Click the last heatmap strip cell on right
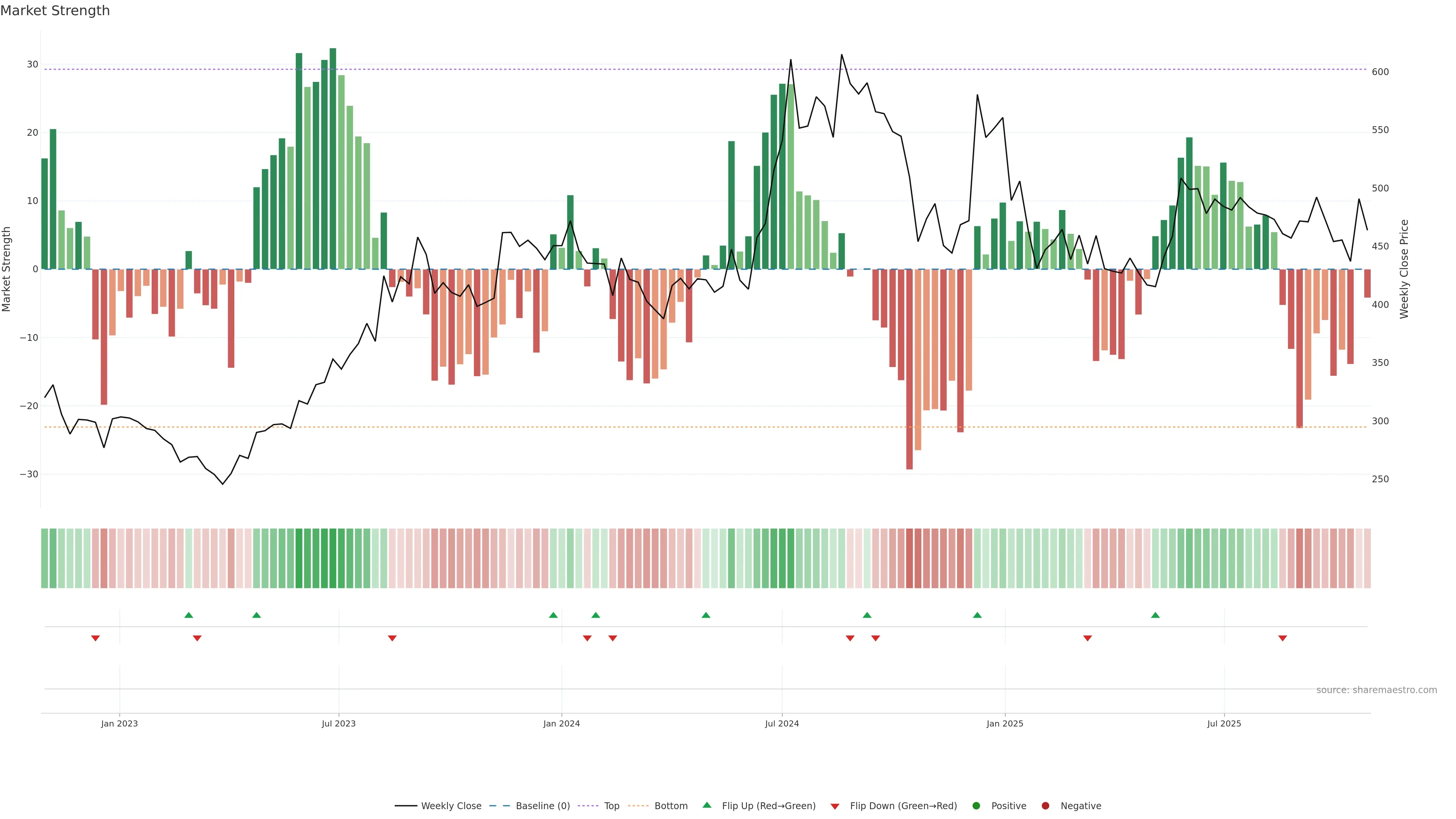1456x819 pixels. [x=1367, y=559]
